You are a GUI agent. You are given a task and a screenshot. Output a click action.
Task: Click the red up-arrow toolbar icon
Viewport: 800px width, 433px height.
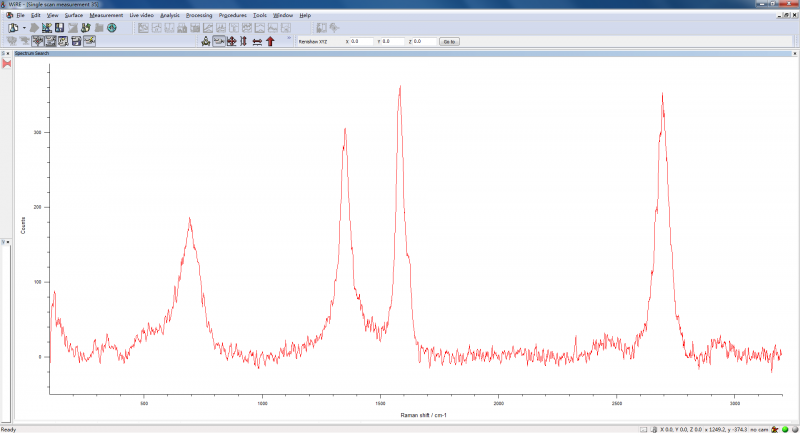click(270, 42)
